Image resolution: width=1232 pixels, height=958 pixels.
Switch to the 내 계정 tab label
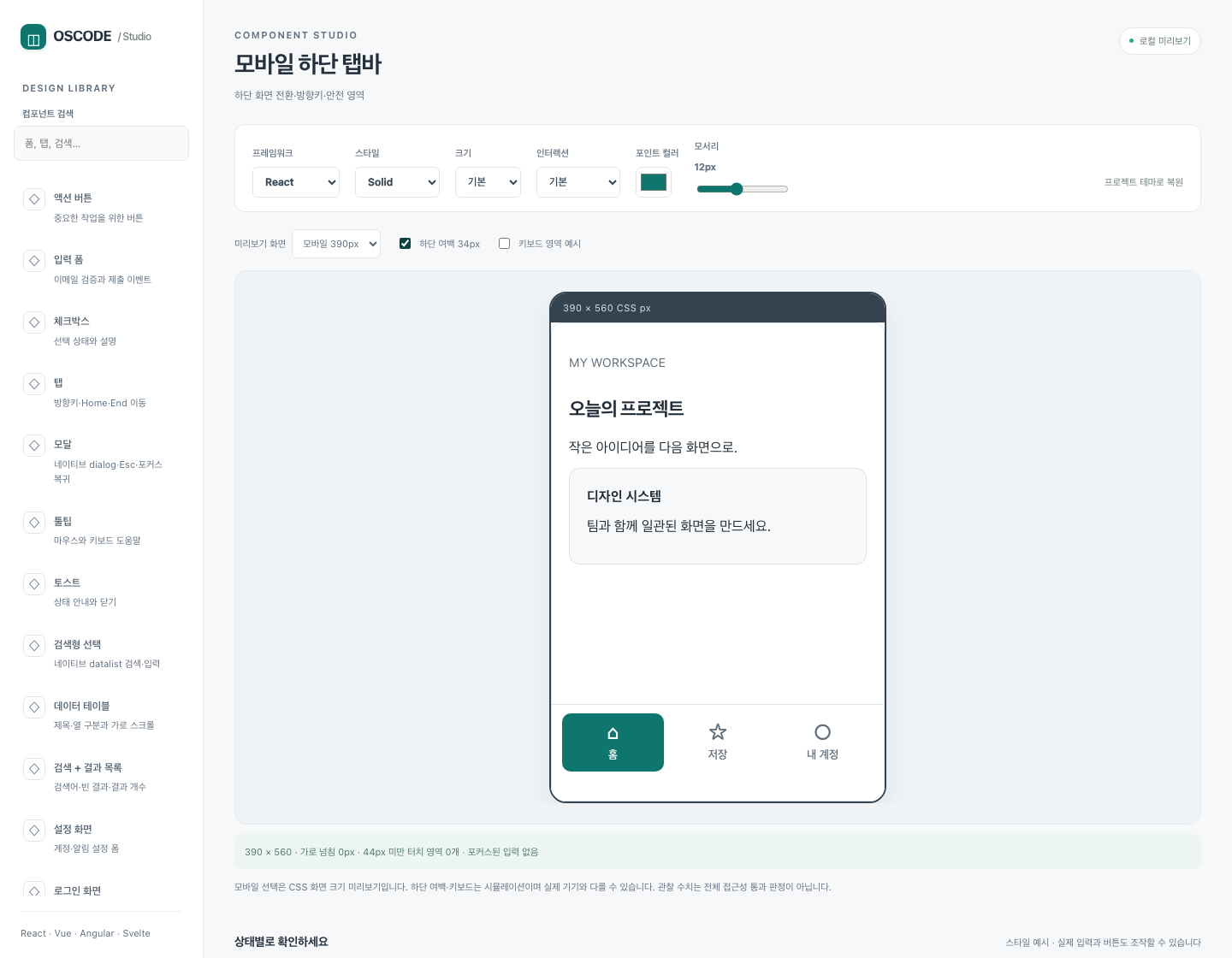(x=822, y=754)
